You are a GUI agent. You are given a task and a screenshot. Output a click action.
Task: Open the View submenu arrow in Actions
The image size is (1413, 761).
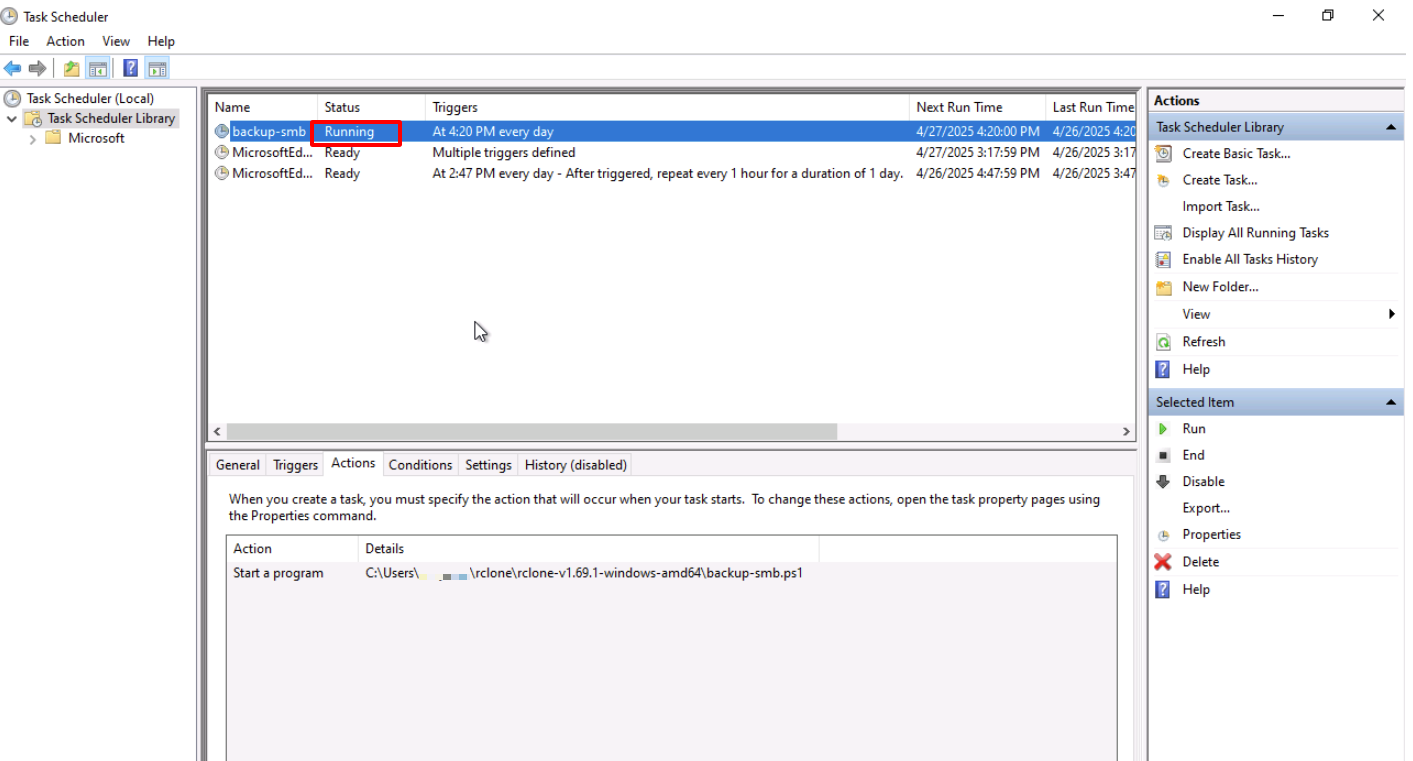pos(1391,314)
